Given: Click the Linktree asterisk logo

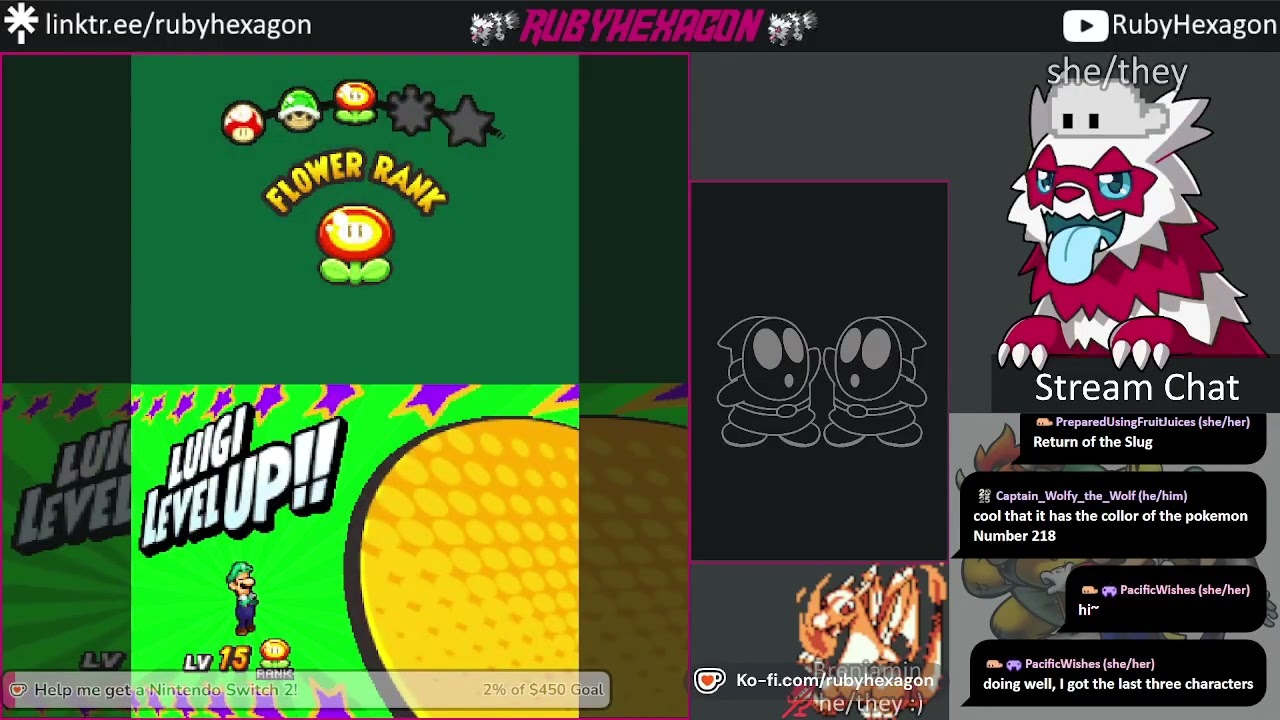Looking at the screenshot, I should tap(20, 23).
